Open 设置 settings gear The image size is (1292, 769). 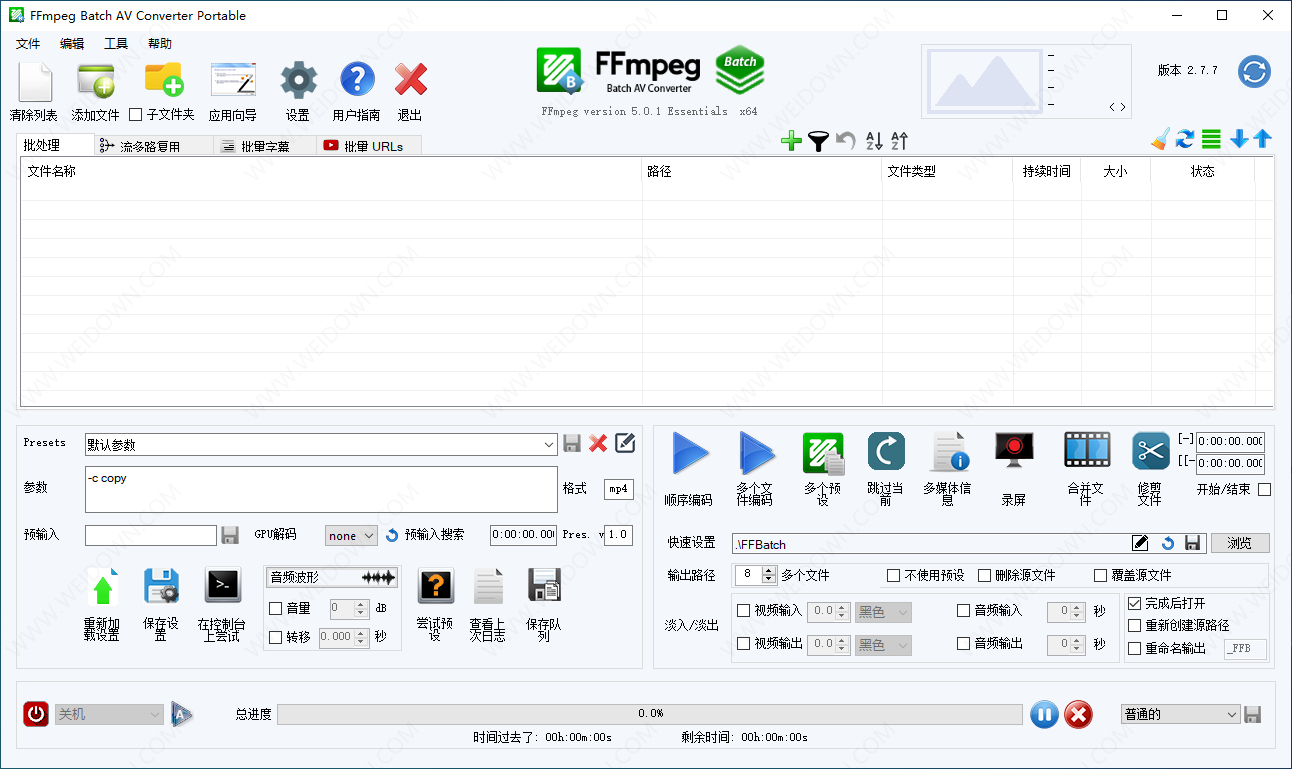point(298,80)
